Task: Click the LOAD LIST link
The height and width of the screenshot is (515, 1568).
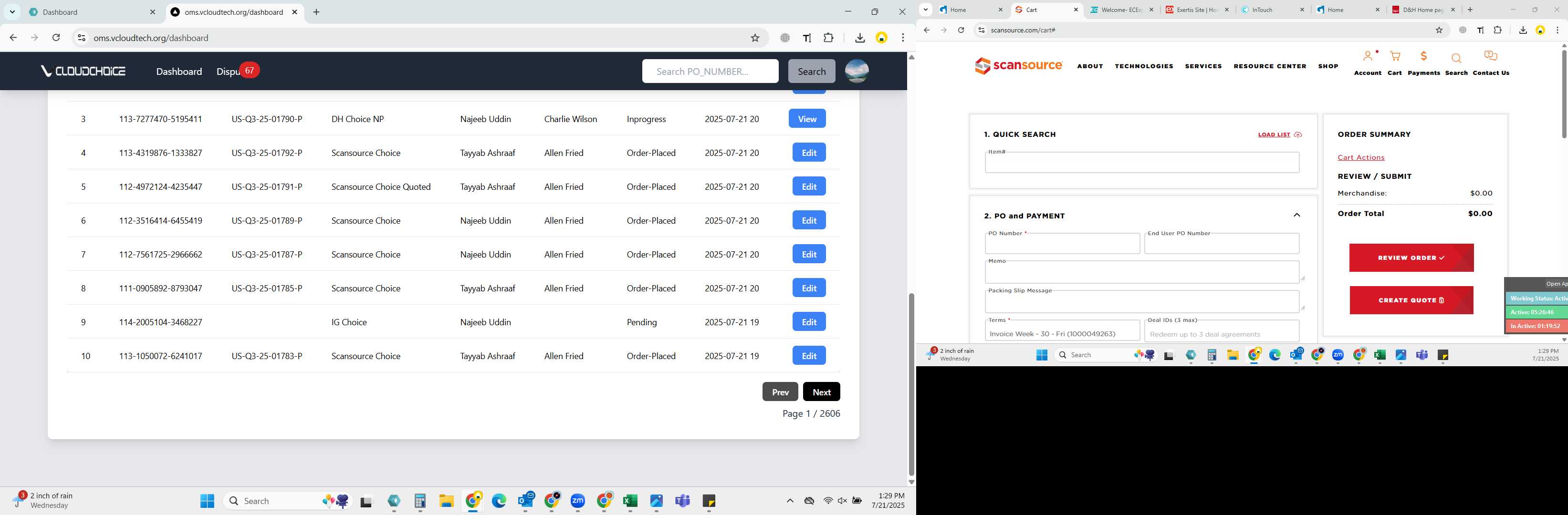Action: pyautogui.click(x=1274, y=135)
